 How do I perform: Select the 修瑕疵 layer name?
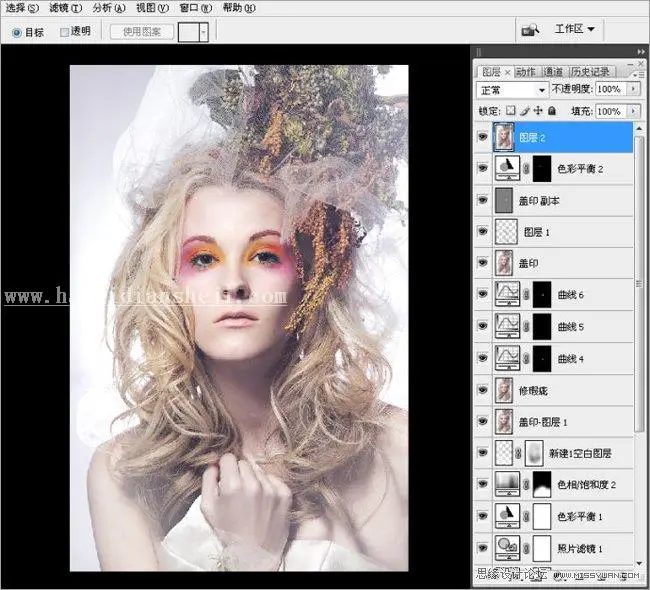coord(533,391)
